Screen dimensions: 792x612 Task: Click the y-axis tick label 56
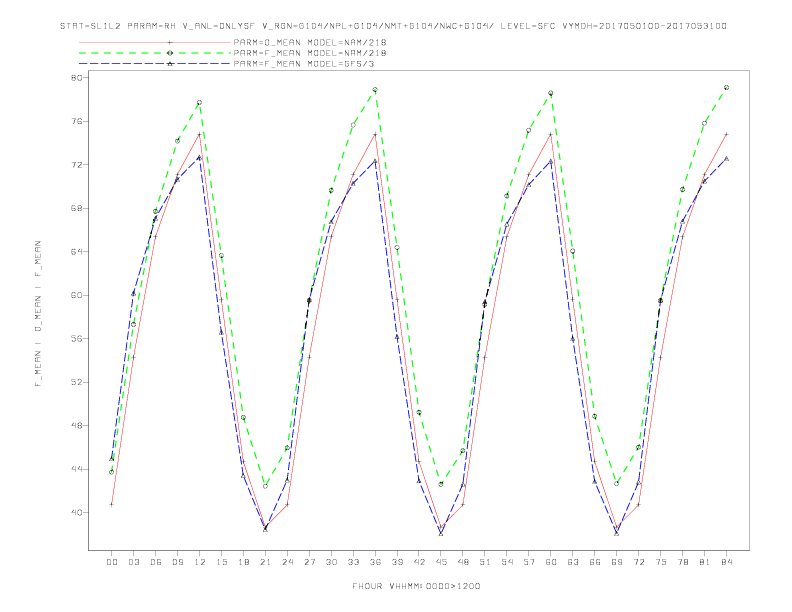click(x=77, y=338)
